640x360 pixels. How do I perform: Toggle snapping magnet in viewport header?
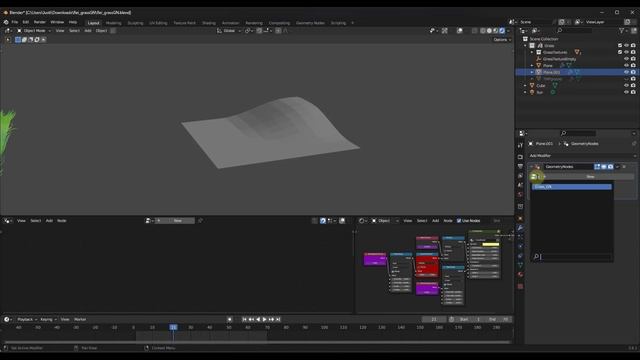pos(259,31)
